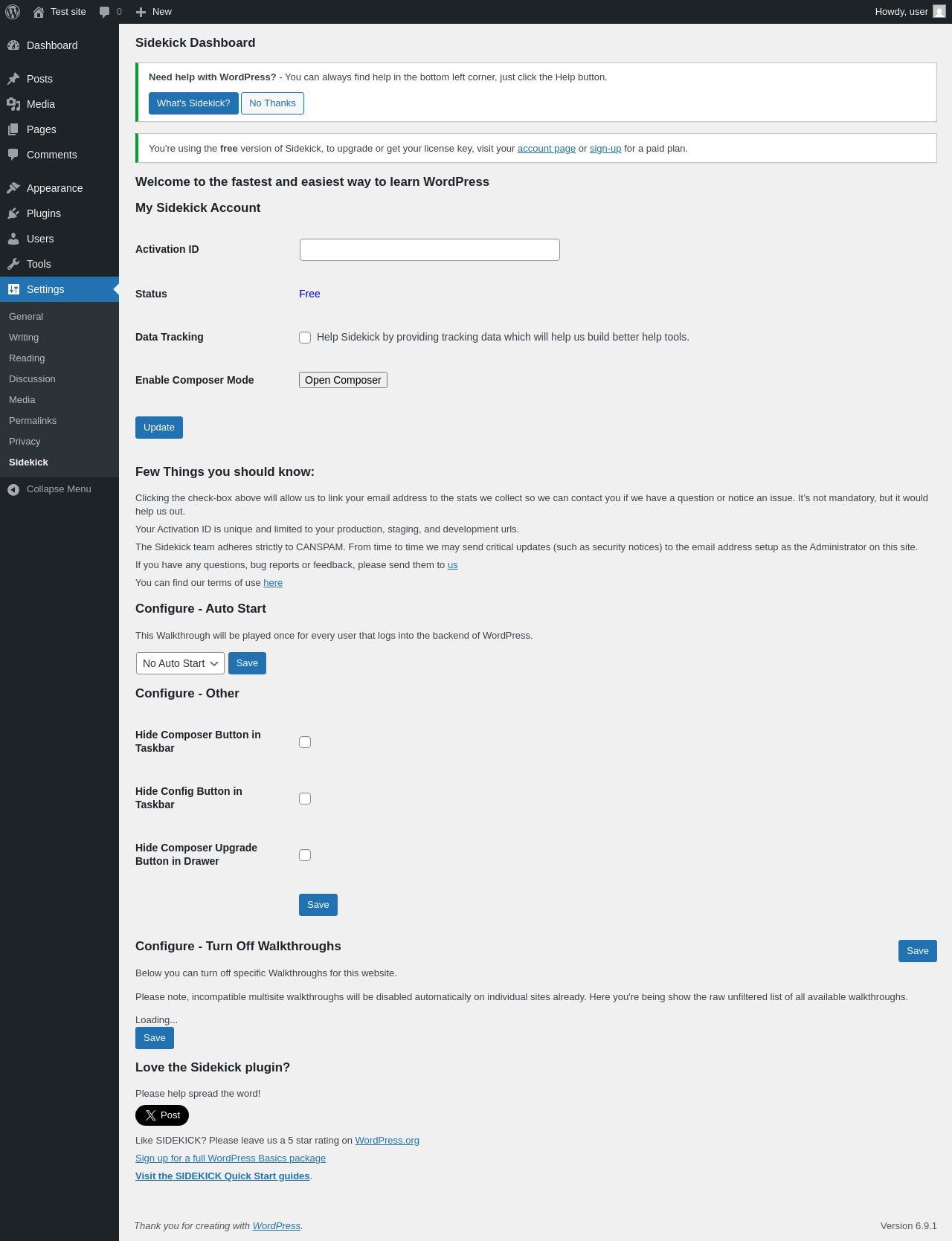The height and width of the screenshot is (1241, 952).
Task: Click the Plugins plug icon
Action: [x=13, y=213]
